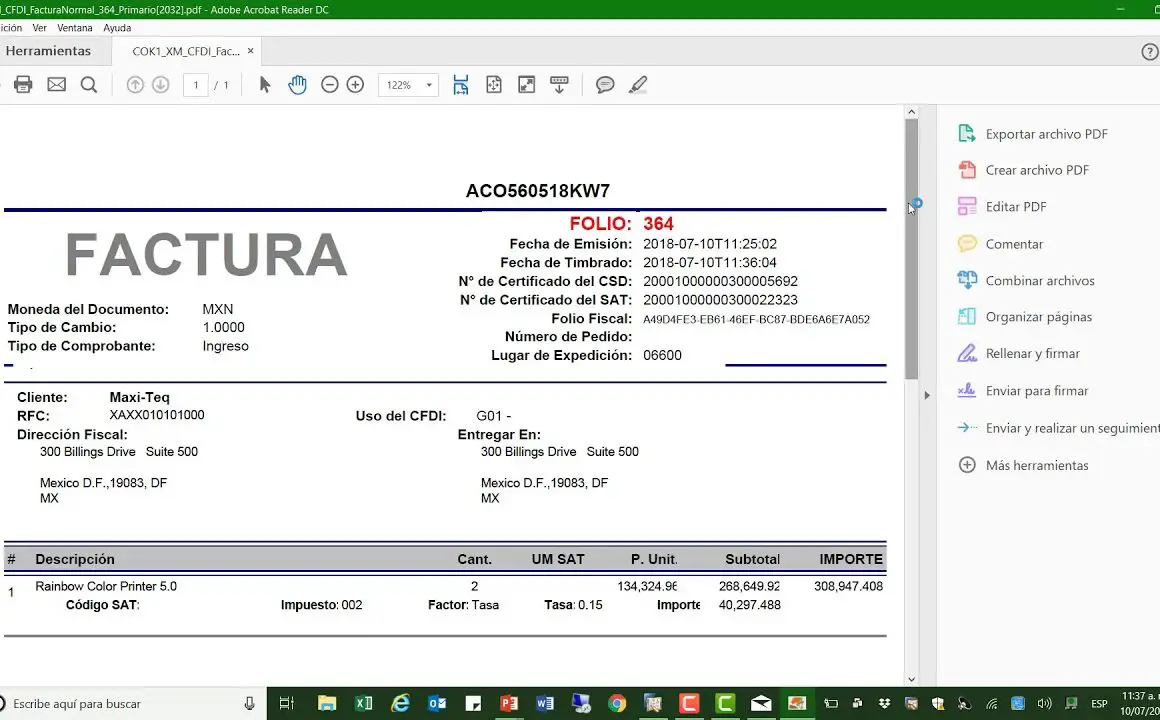1160x720 pixels.
Task: Click the Windows search box
Action: (133, 704)
